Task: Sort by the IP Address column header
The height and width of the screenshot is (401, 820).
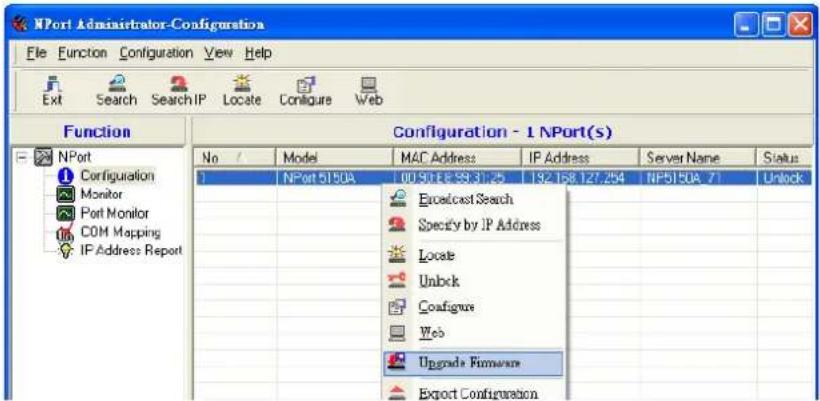Action: (579, 157)
